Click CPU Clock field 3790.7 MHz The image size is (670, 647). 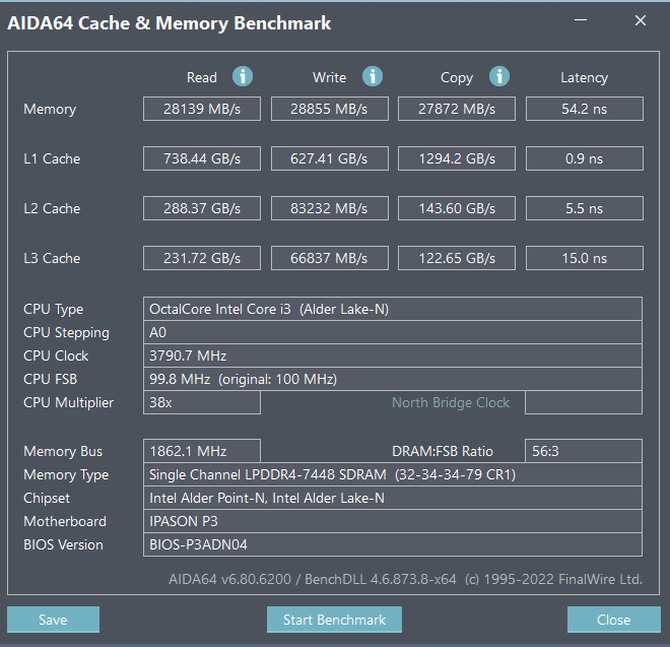392,356
